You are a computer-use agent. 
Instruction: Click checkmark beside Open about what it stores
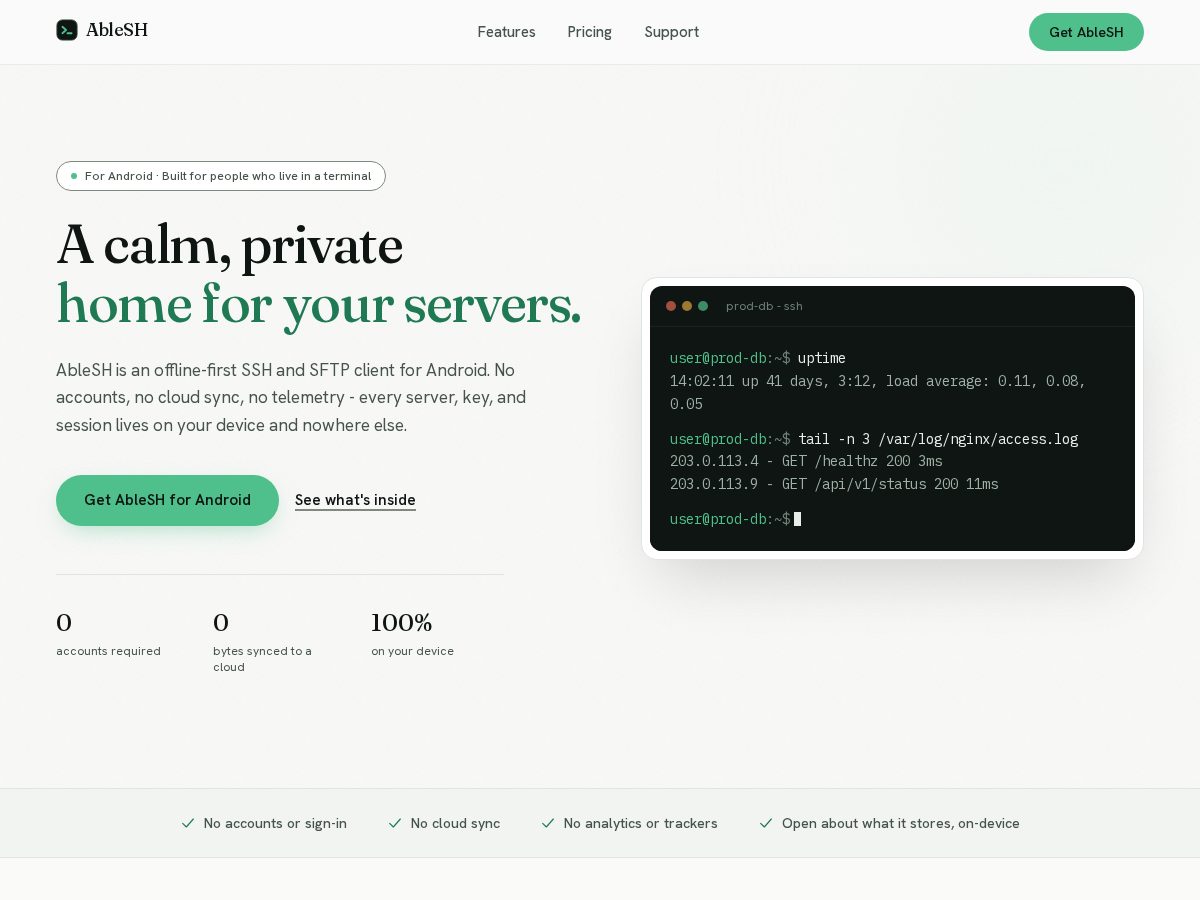point(766,823)
